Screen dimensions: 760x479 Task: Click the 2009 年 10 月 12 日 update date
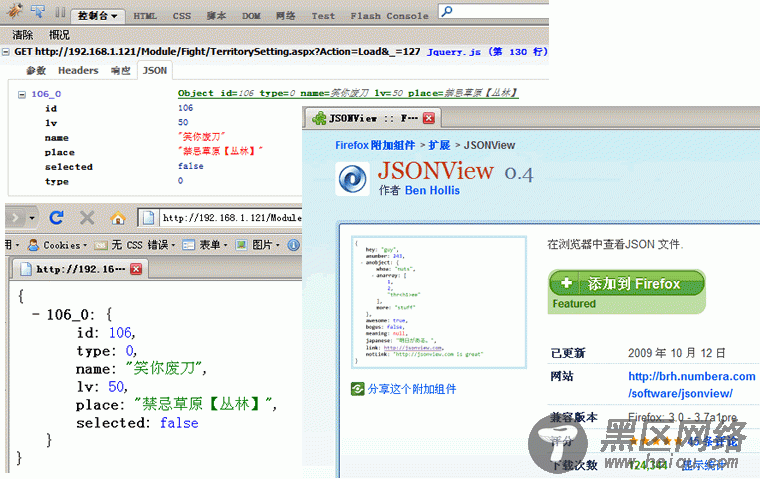click(x=677, y=353)
